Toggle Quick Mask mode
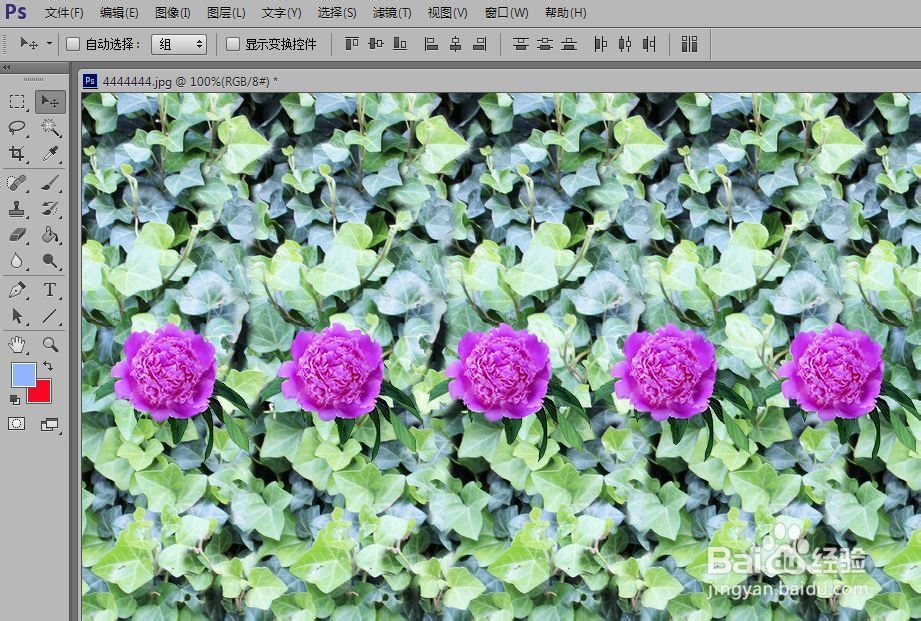Image resolution: width=921 pixels, height=621 pixels. click(16, 424)
